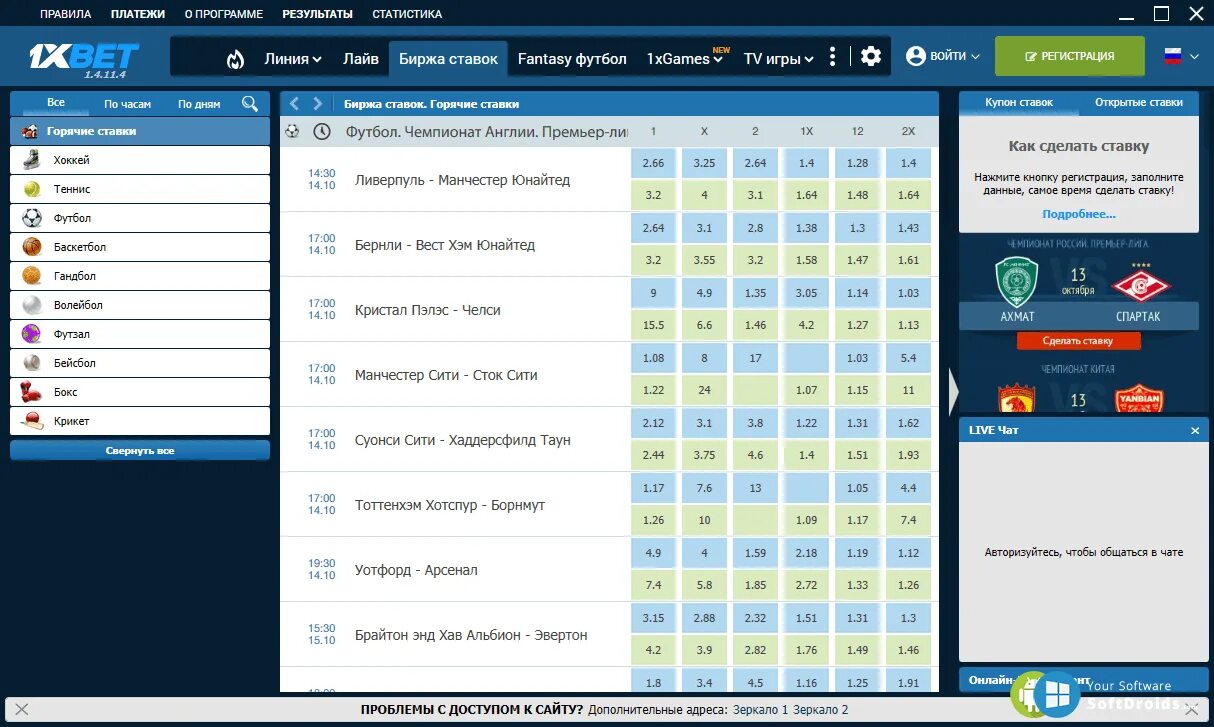Image resolution: width=1214 pixels, height=727 pixels.
Task: Select Суонси Сити - Хаддерсфилд Таун match
Action: tap(463, 440)
